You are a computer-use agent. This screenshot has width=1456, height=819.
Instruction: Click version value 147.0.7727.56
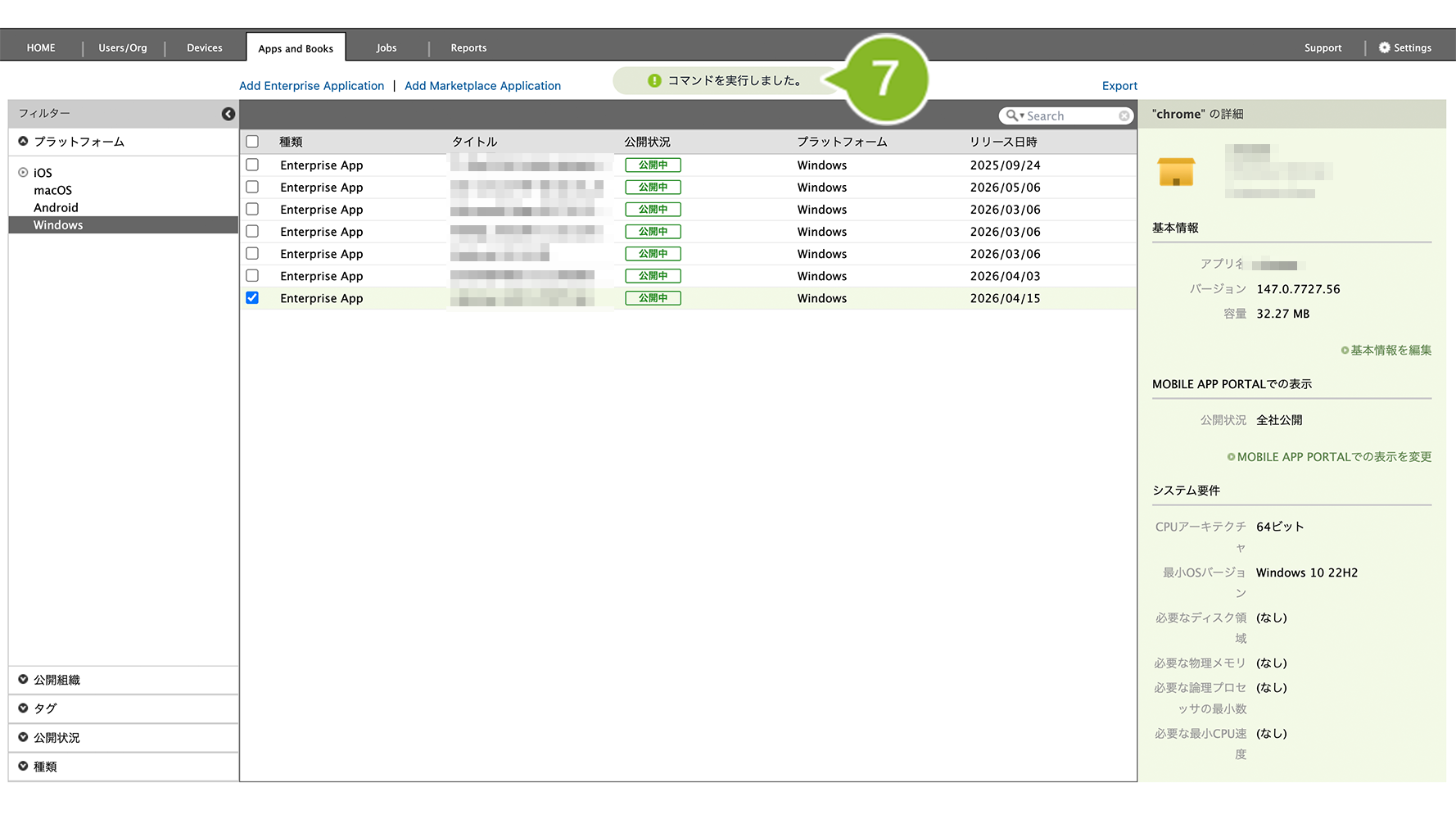coord(1298,289)
